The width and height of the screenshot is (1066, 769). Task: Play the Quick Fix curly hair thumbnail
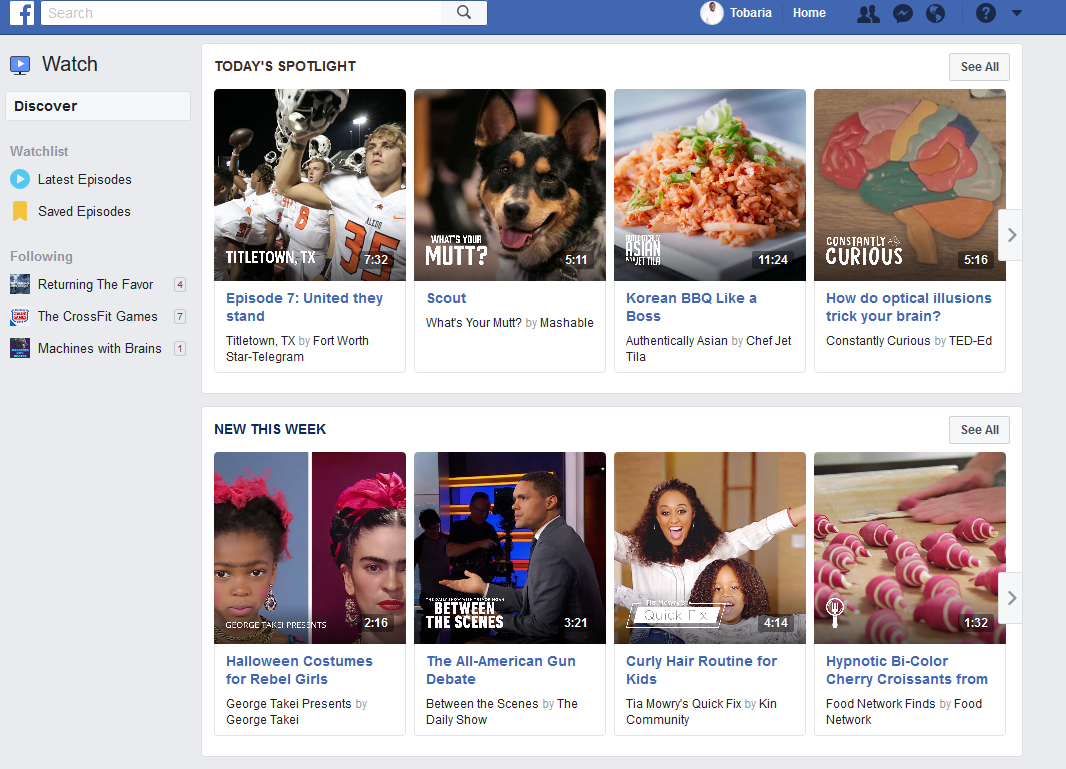710,548
